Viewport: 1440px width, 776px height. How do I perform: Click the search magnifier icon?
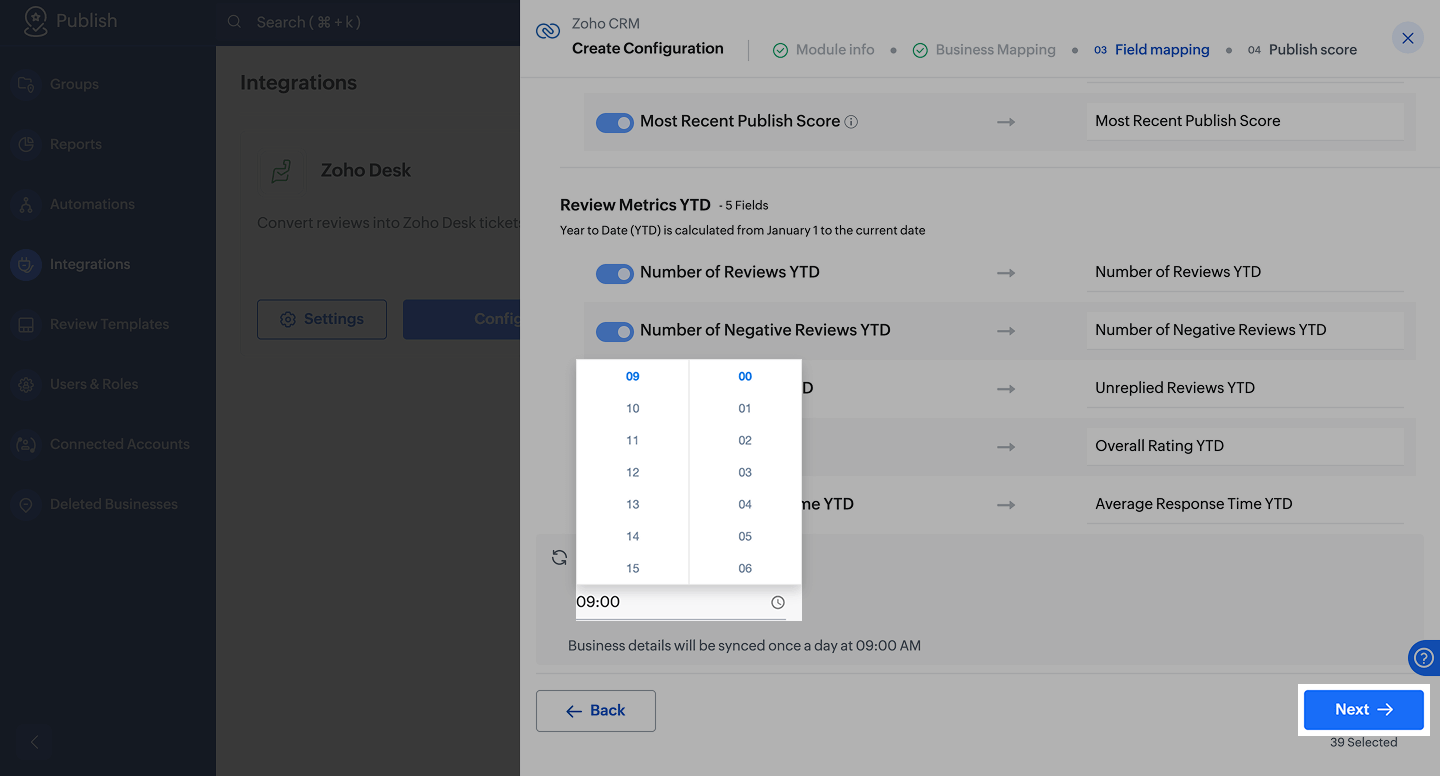234,22
